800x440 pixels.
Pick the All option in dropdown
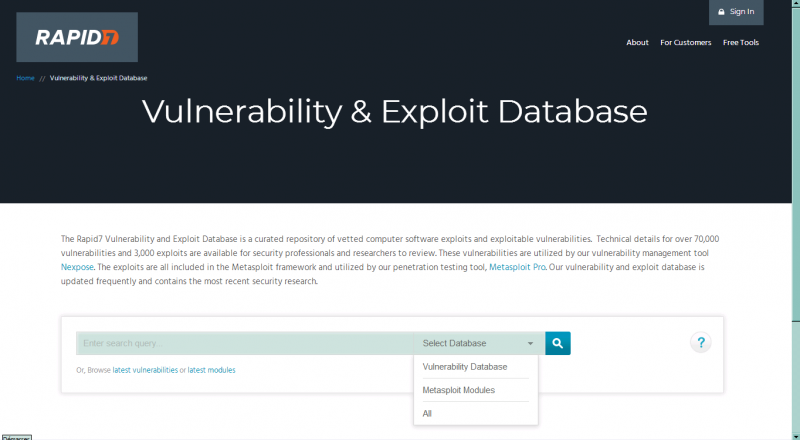[428, 413]
